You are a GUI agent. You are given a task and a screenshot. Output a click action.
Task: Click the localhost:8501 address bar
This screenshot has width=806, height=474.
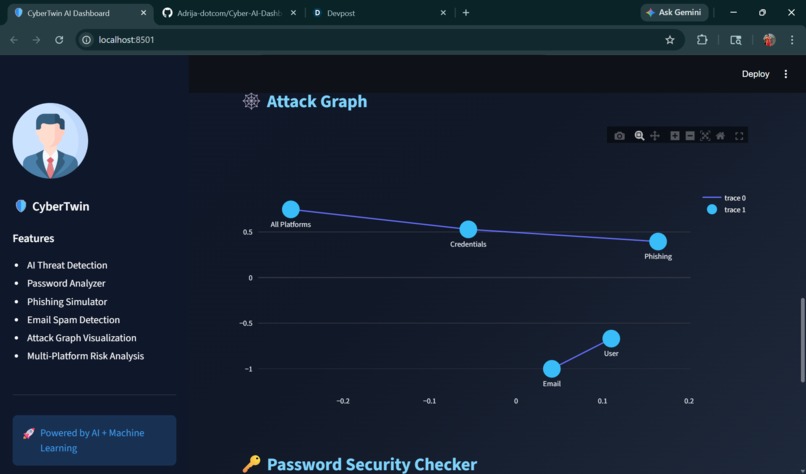[x=380, y=40]
